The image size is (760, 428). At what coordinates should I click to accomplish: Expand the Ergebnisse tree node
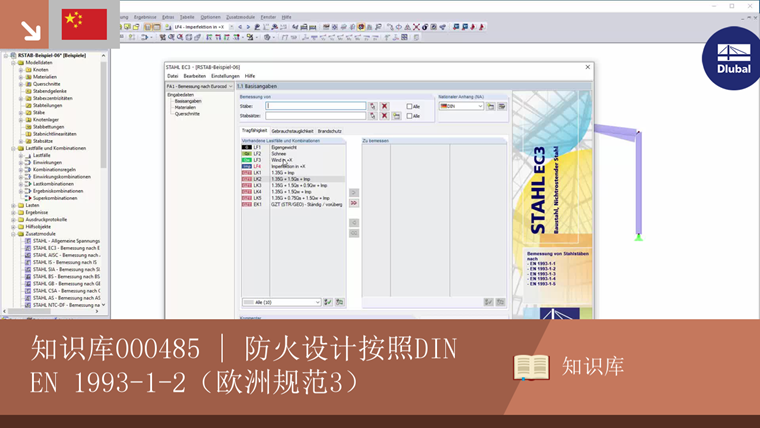pos(14,212)
